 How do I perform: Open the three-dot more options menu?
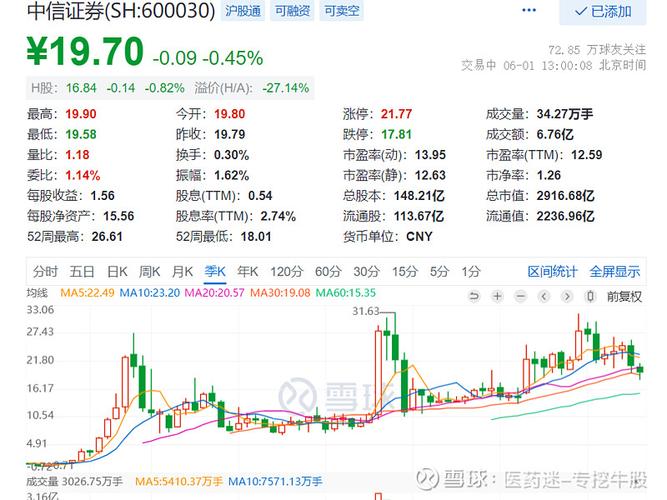click(x=529, y=10)
